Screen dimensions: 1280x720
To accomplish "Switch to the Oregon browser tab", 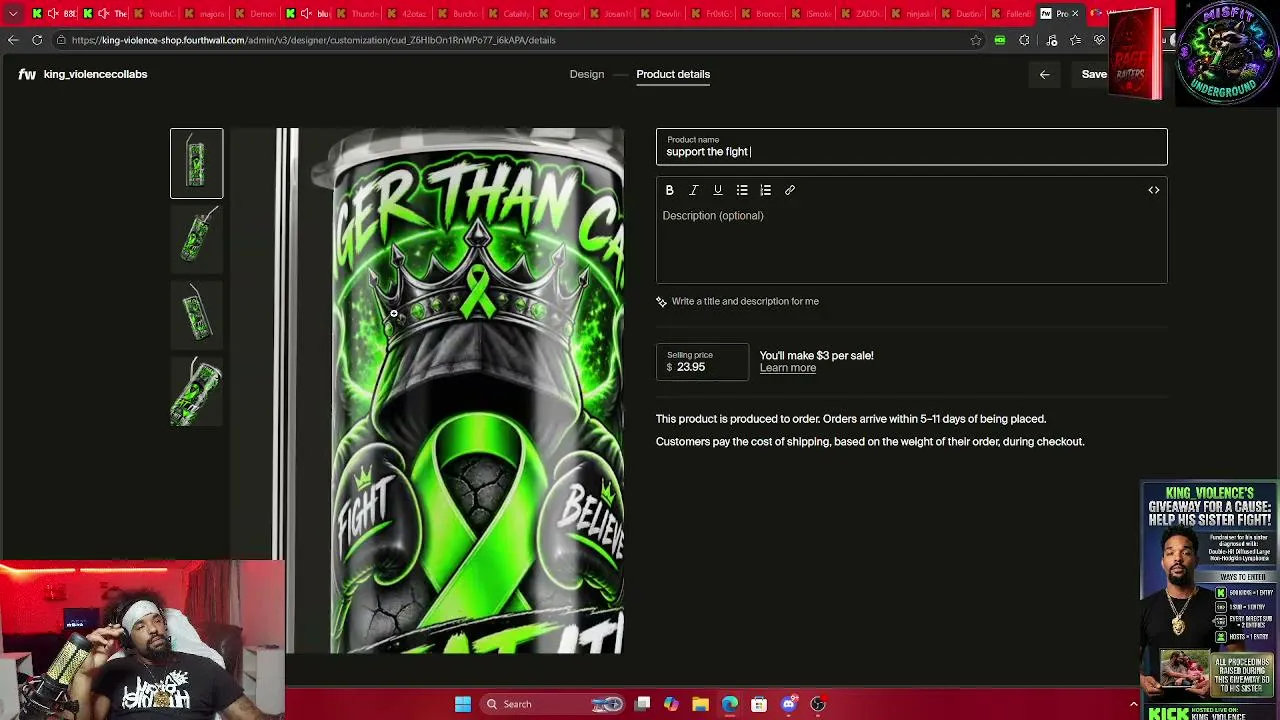I will (559, 13).
